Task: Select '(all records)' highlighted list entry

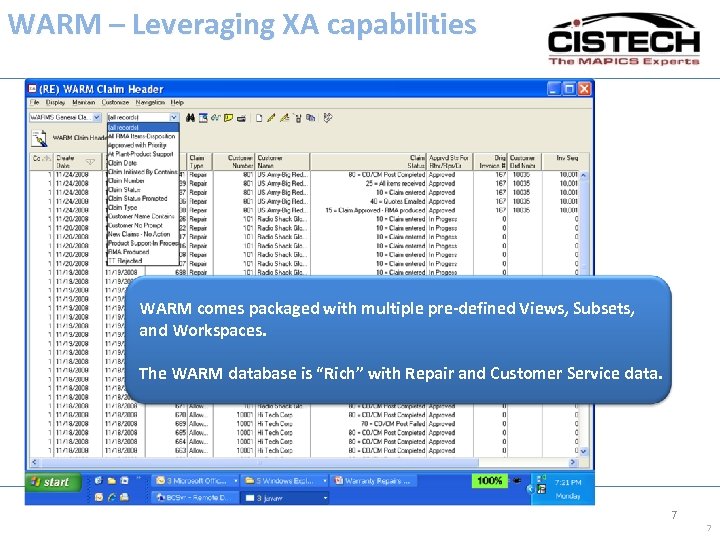Action: click(143, 127)
